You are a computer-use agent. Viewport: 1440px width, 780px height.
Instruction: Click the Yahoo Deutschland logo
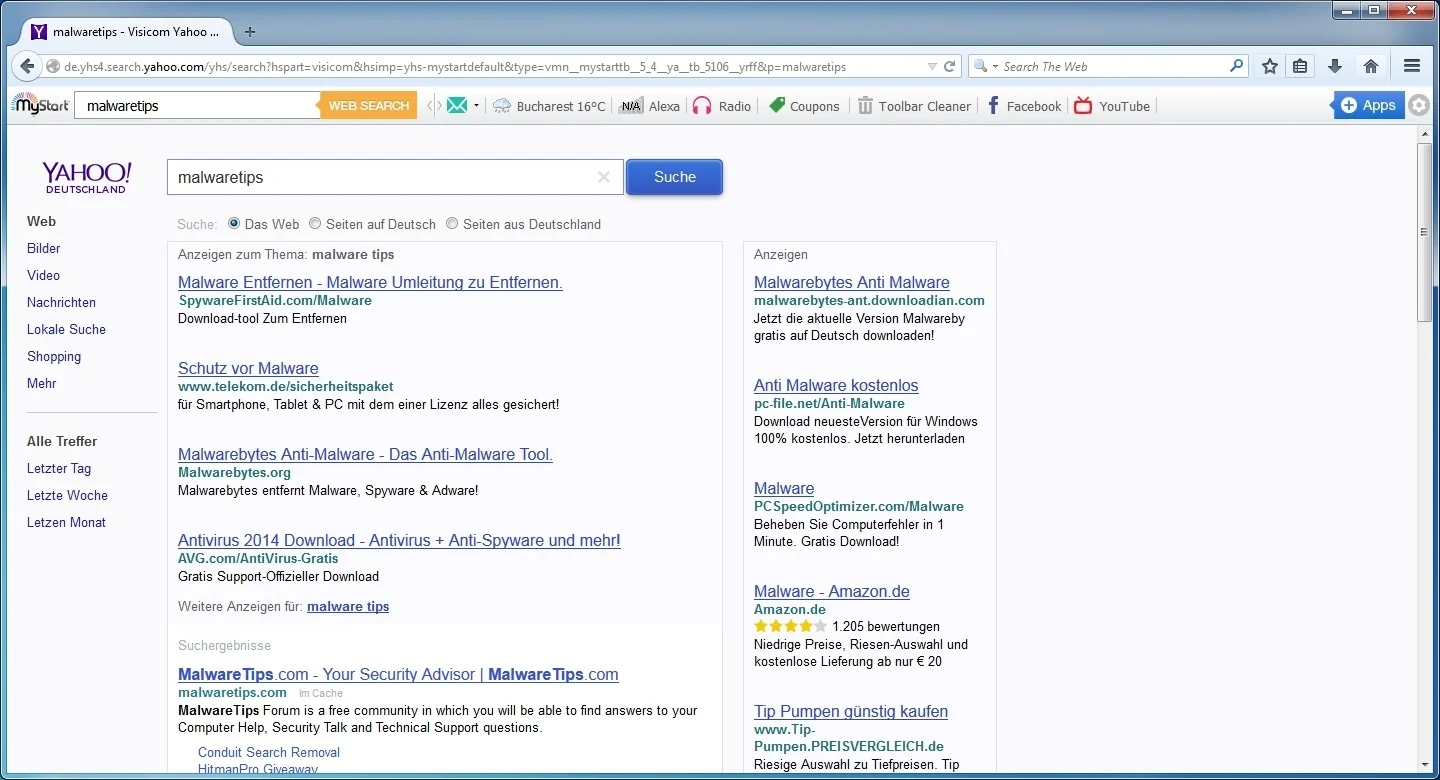[x=87, y=177]
